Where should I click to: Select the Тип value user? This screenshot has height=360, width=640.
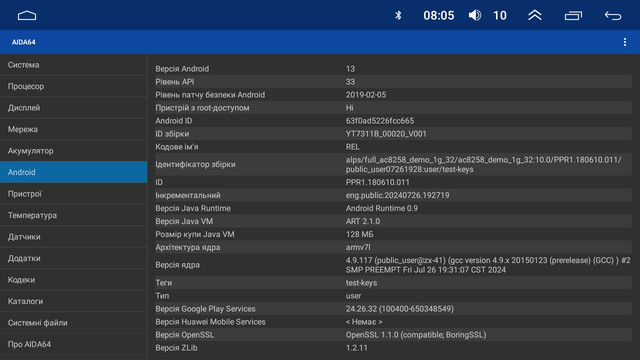click(353, 296)
